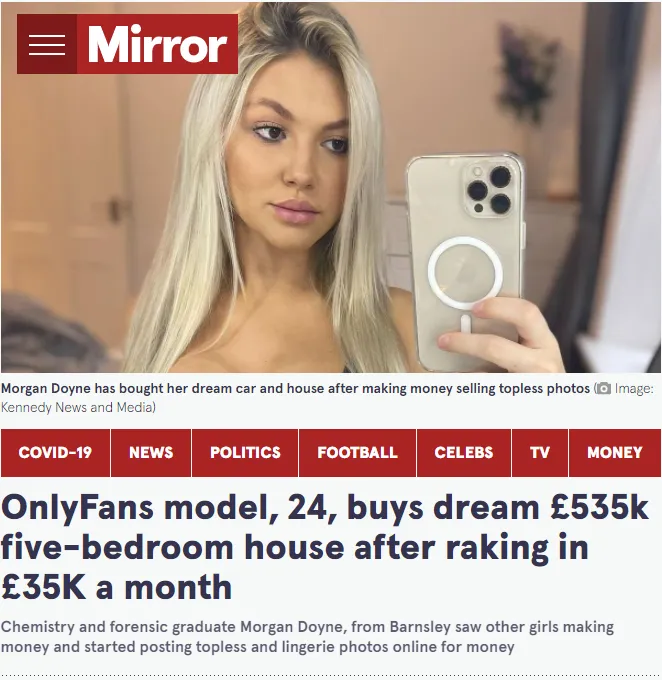This screenshot has width=662, height=680.
Task: Click the photo caption about Morgan Doyne
Action: (295, 389)
